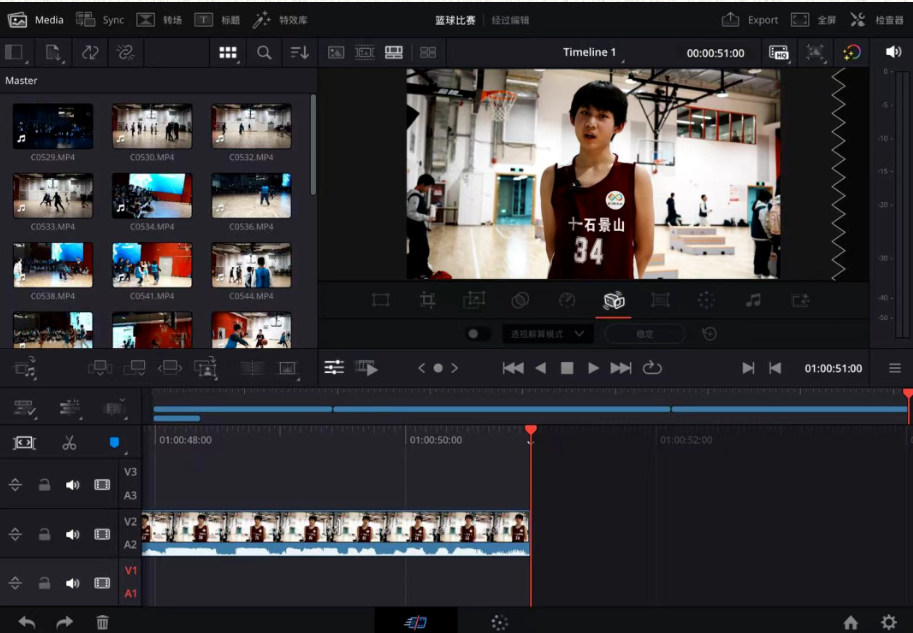Screen dimensions: 913x633
Task: Open the media pool sort options
Action: pyautogui.click(x=299, y=53)
